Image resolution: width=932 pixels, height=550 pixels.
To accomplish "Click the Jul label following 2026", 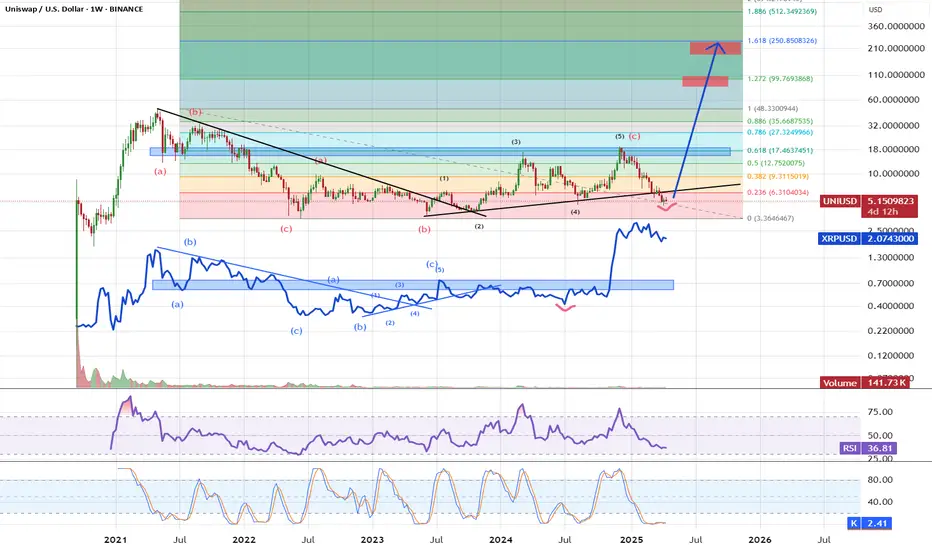I will (824, 540).
